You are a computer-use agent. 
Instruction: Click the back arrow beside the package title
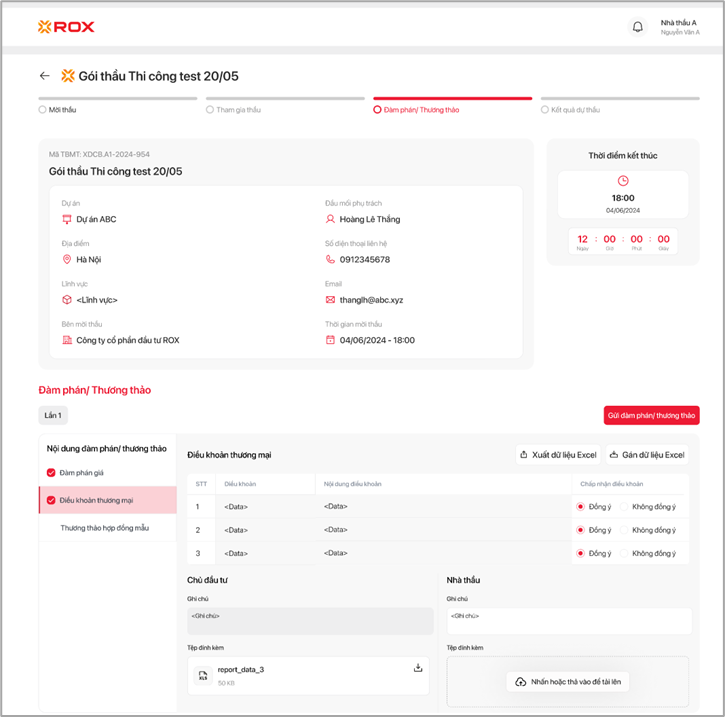tap(44, 76)
